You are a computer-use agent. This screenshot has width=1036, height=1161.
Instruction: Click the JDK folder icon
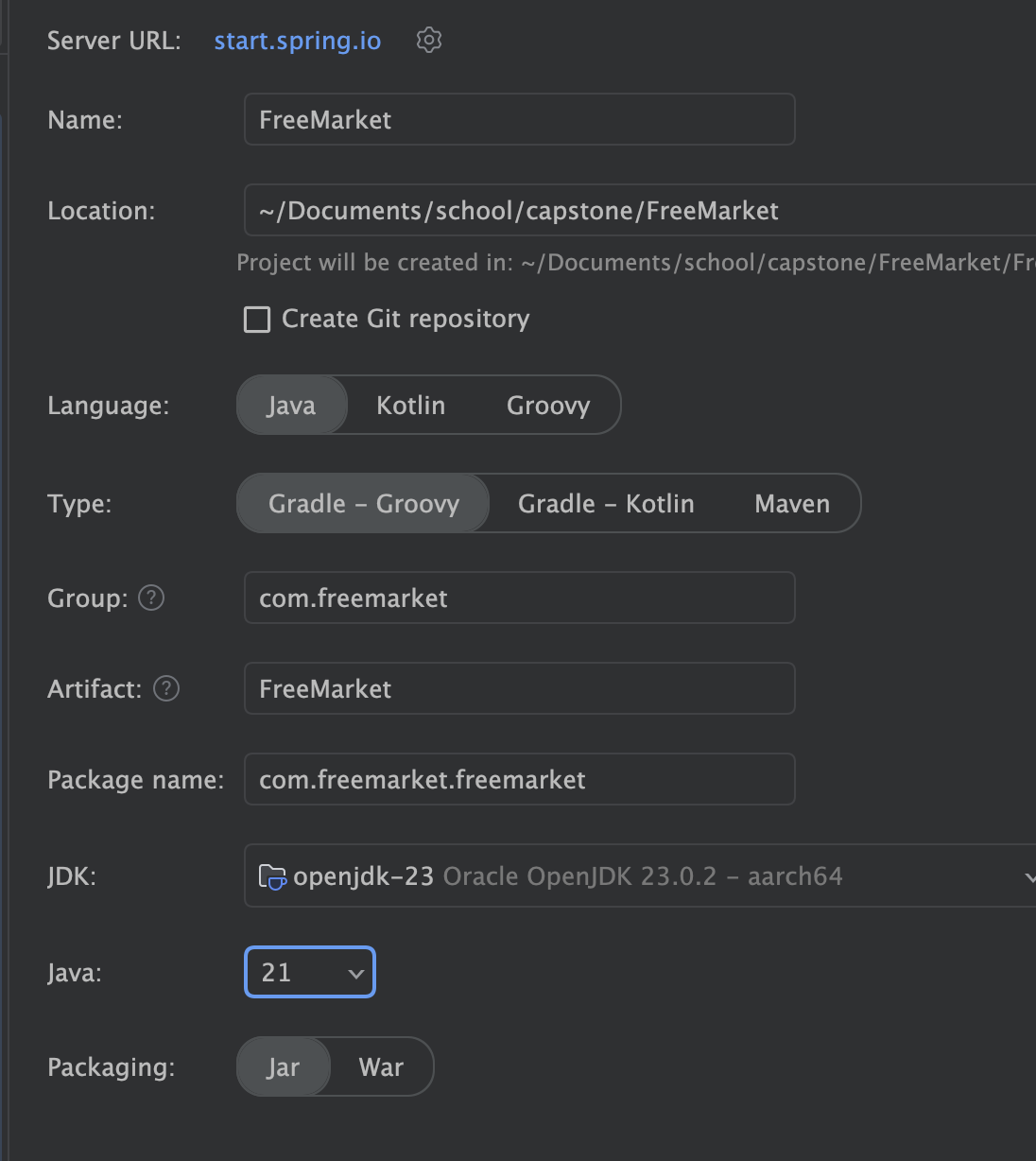(x=272, y=876)
